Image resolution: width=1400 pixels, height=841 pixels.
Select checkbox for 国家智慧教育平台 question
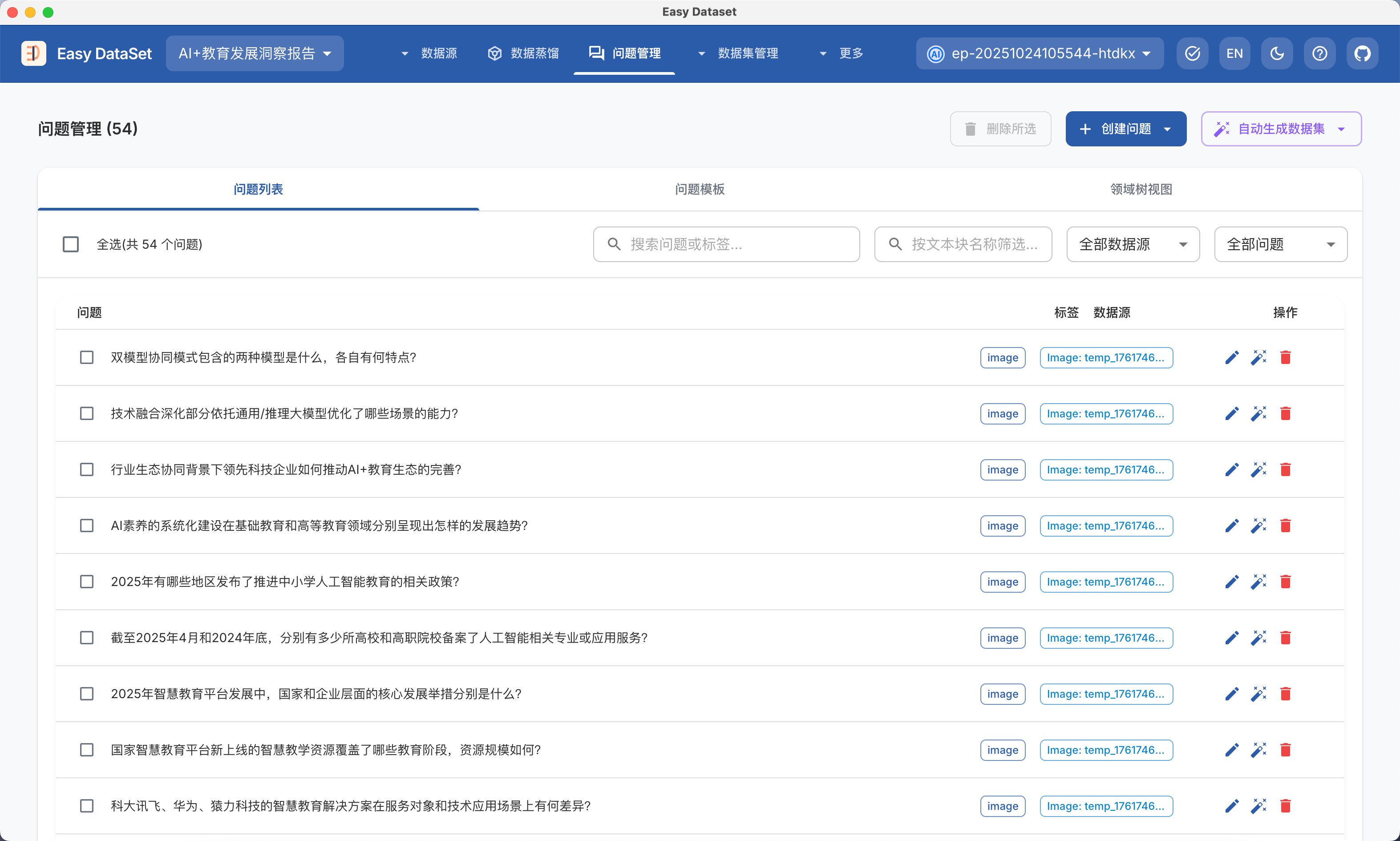tap(87, 750)
